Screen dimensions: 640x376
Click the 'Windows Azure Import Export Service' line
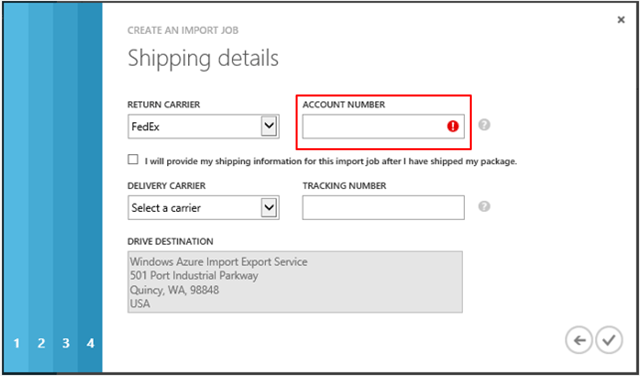(x=218, y=262)
